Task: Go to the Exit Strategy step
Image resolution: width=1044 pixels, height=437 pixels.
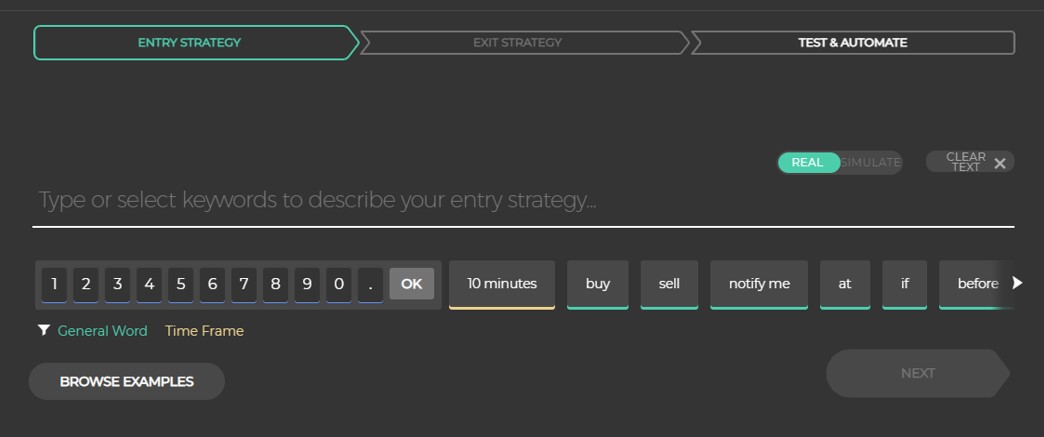Action: [518, 43]
